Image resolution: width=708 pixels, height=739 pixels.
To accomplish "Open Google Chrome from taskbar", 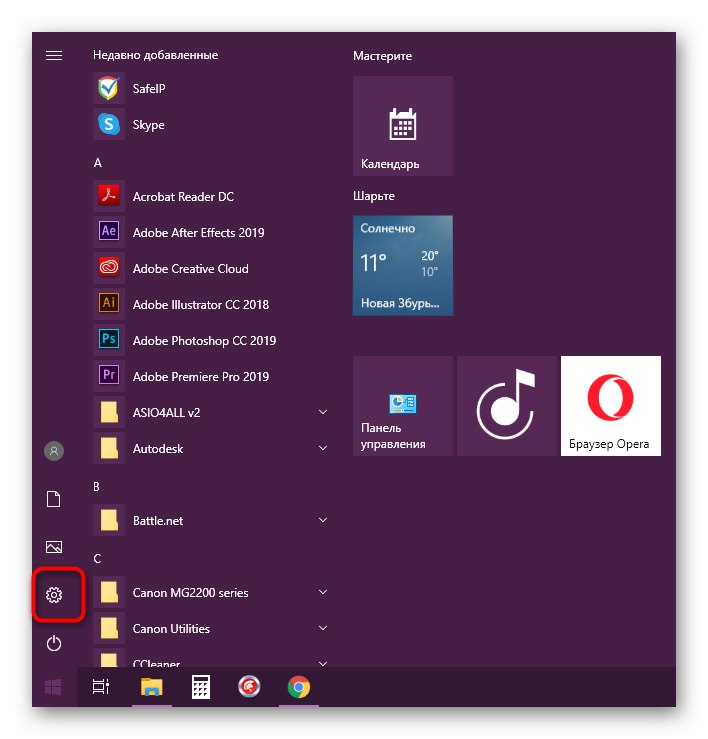I will coord(299,687).
